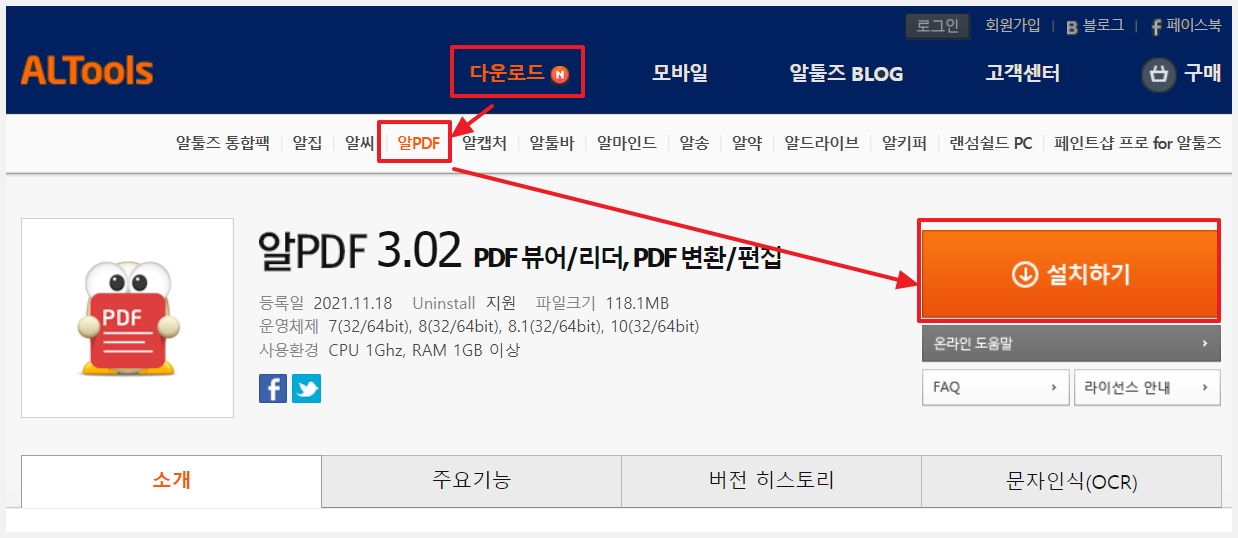Select 알집 in the product bar
Screen dimensions: 1238x538
click(307, 143)
